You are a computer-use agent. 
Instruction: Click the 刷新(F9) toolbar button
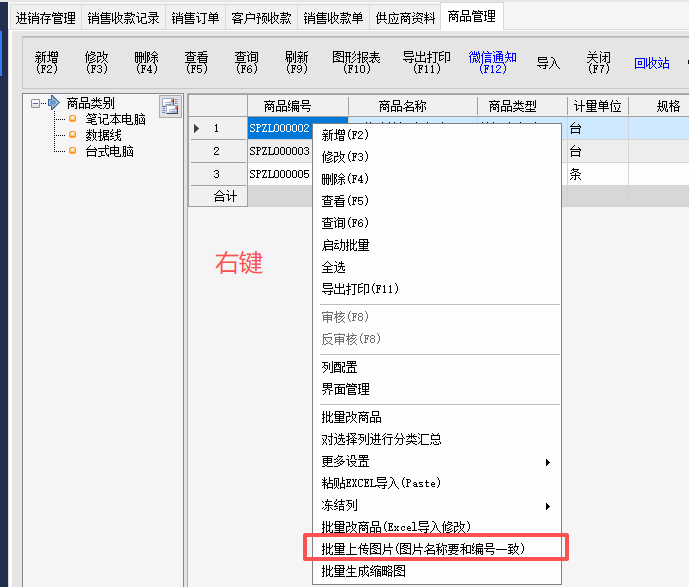pyautogui.click(x=297, y=63)
